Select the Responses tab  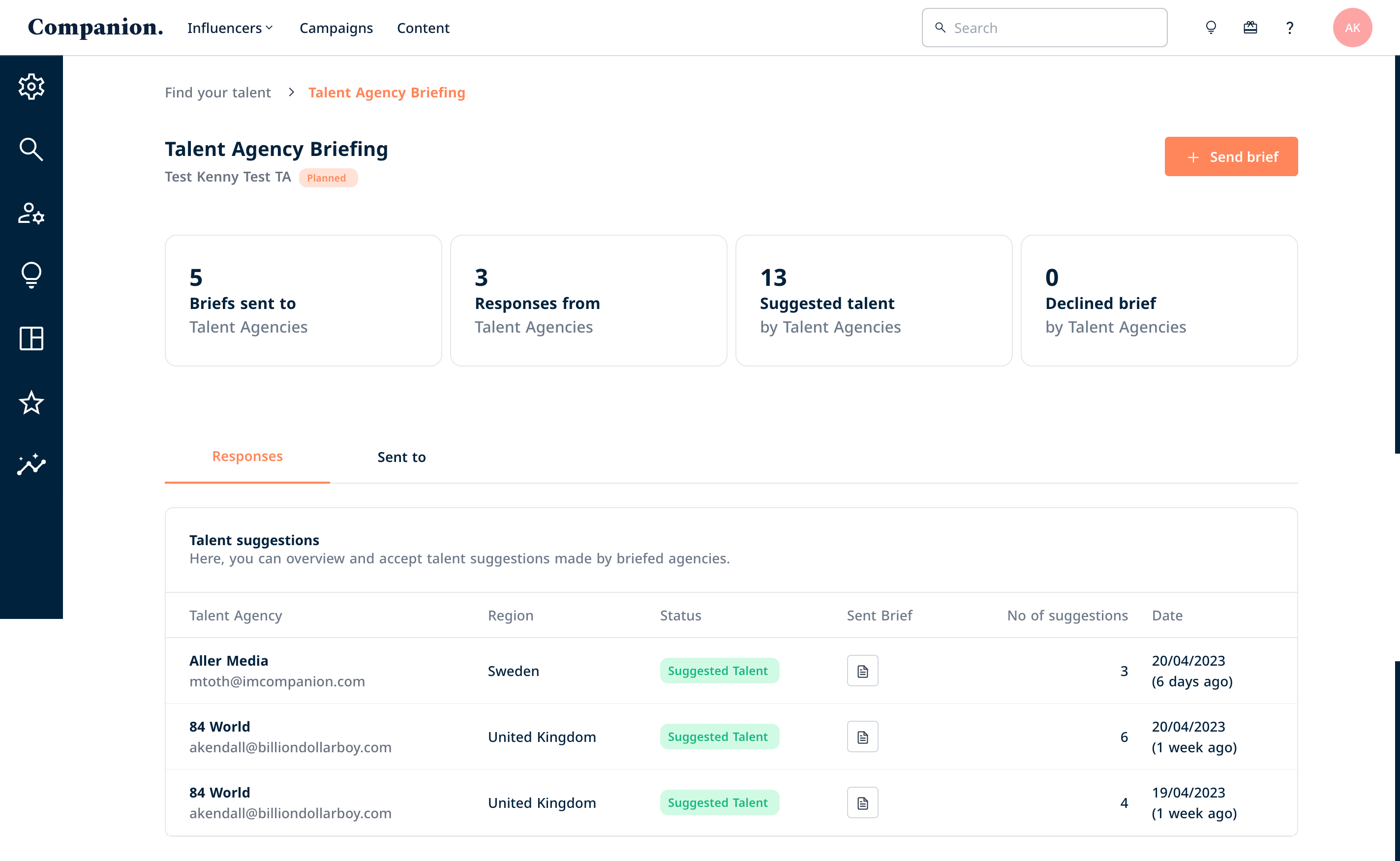tap(247, 456)
